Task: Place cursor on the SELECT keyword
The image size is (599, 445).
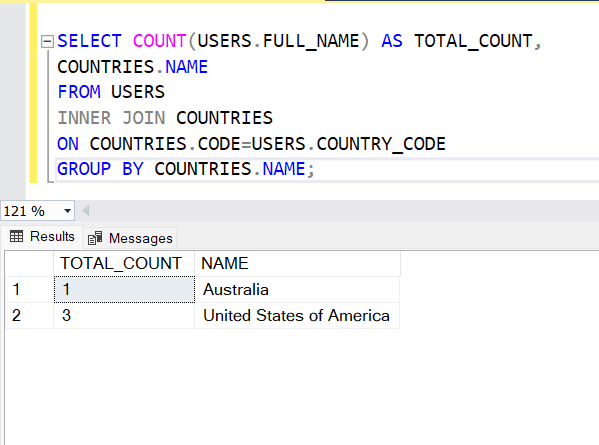Action: tap(89, 41)
